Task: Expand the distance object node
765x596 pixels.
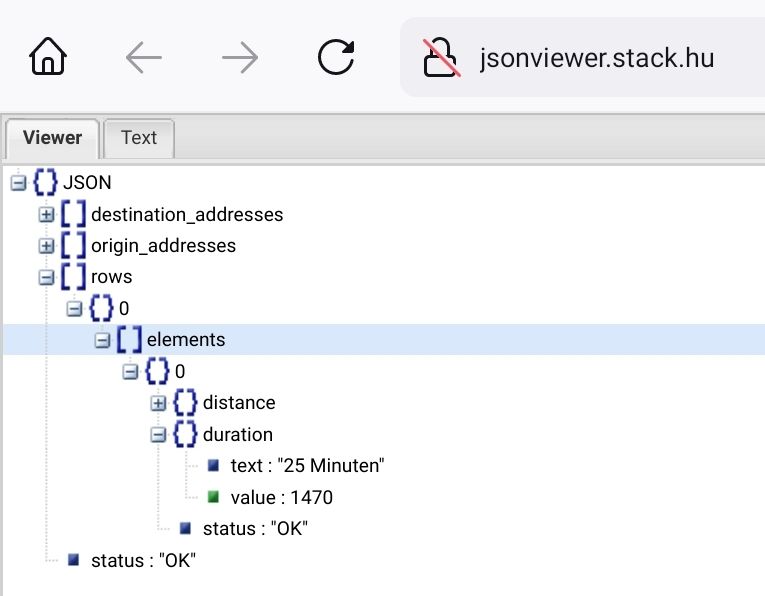Action: coord(157,403)
